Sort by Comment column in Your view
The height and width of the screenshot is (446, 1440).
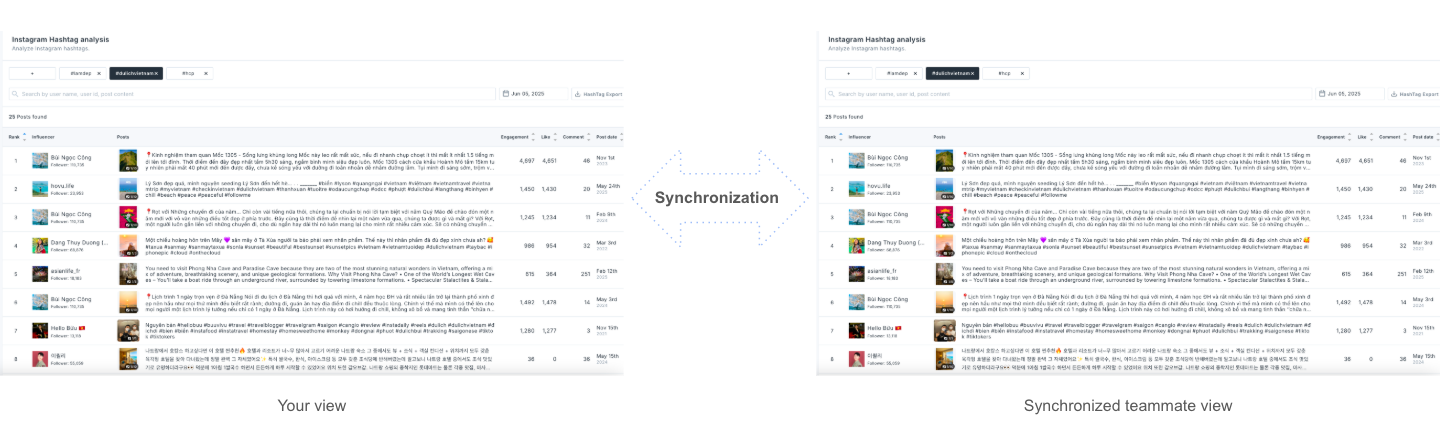[589, 137]
